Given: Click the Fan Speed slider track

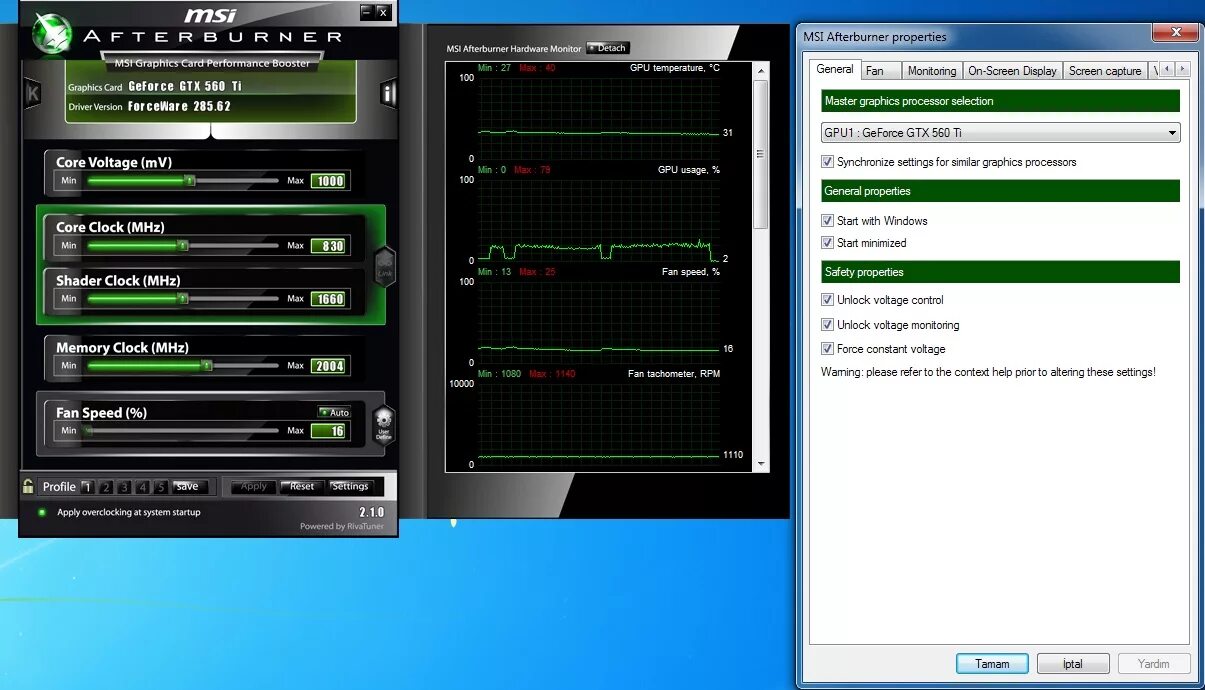Looking at the screenshot, I should tap(182, 431).
